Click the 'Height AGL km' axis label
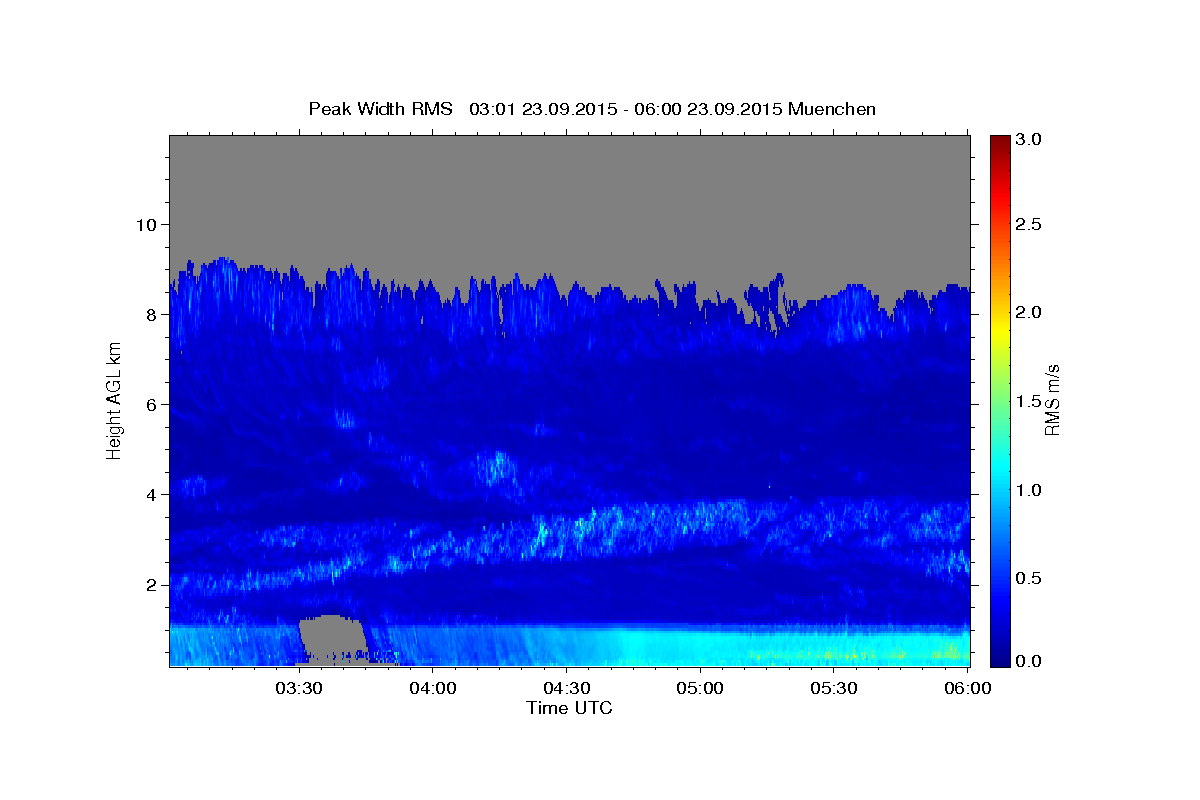The height and width of the screenshot is (800, 1200). pos(115,401)
